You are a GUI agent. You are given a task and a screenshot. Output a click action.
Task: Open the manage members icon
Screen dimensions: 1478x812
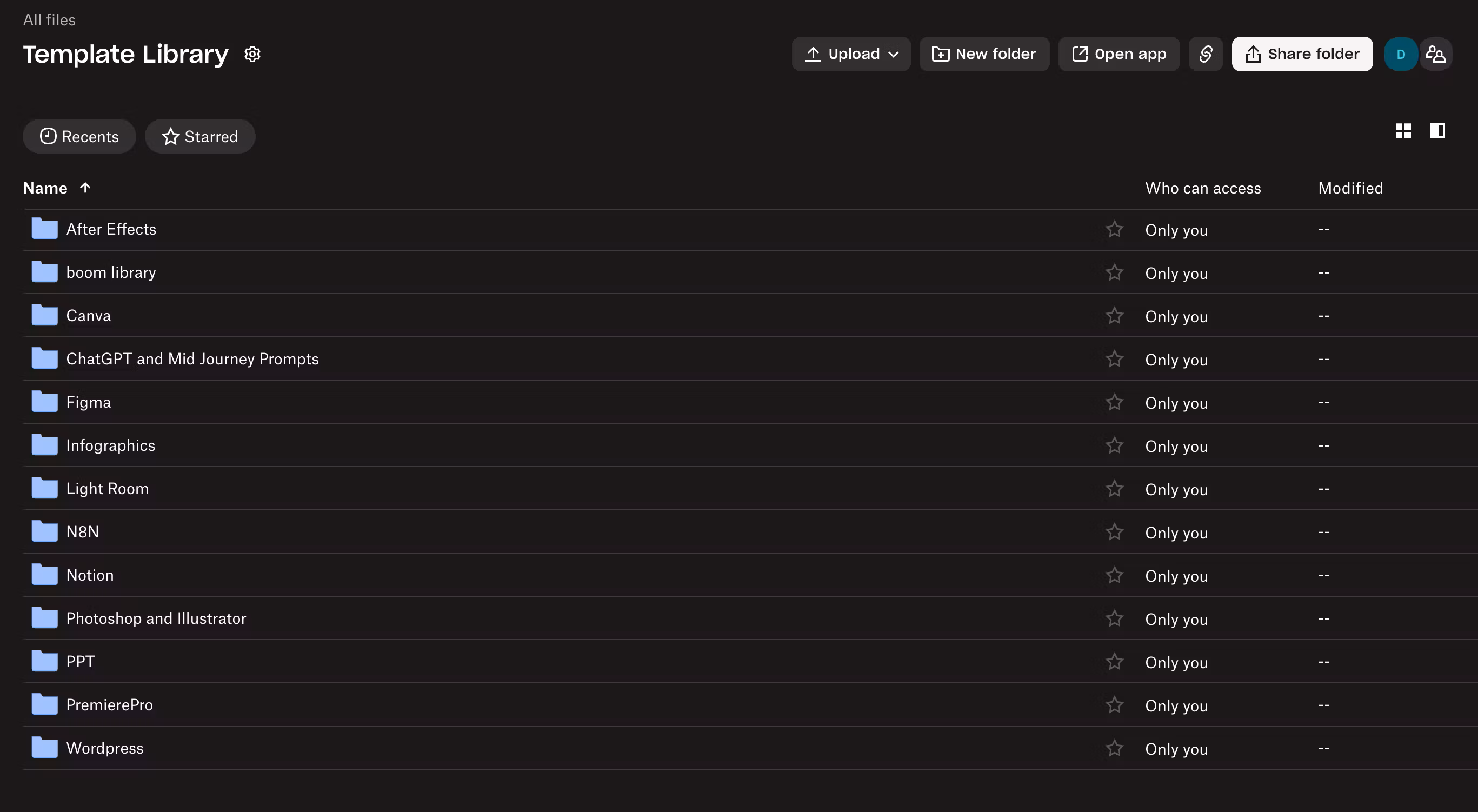coord(1435,54)
